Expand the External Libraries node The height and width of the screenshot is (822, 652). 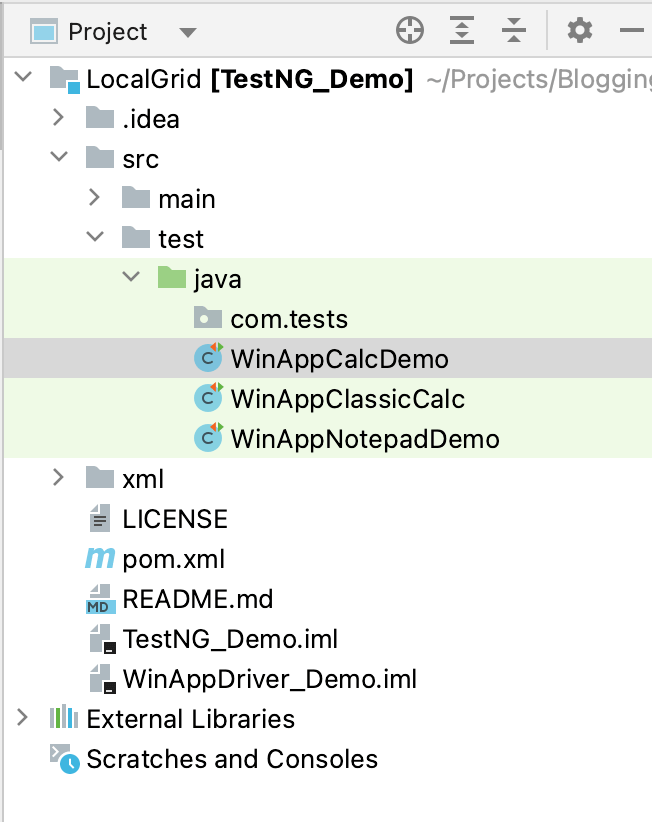coord(23,717)
